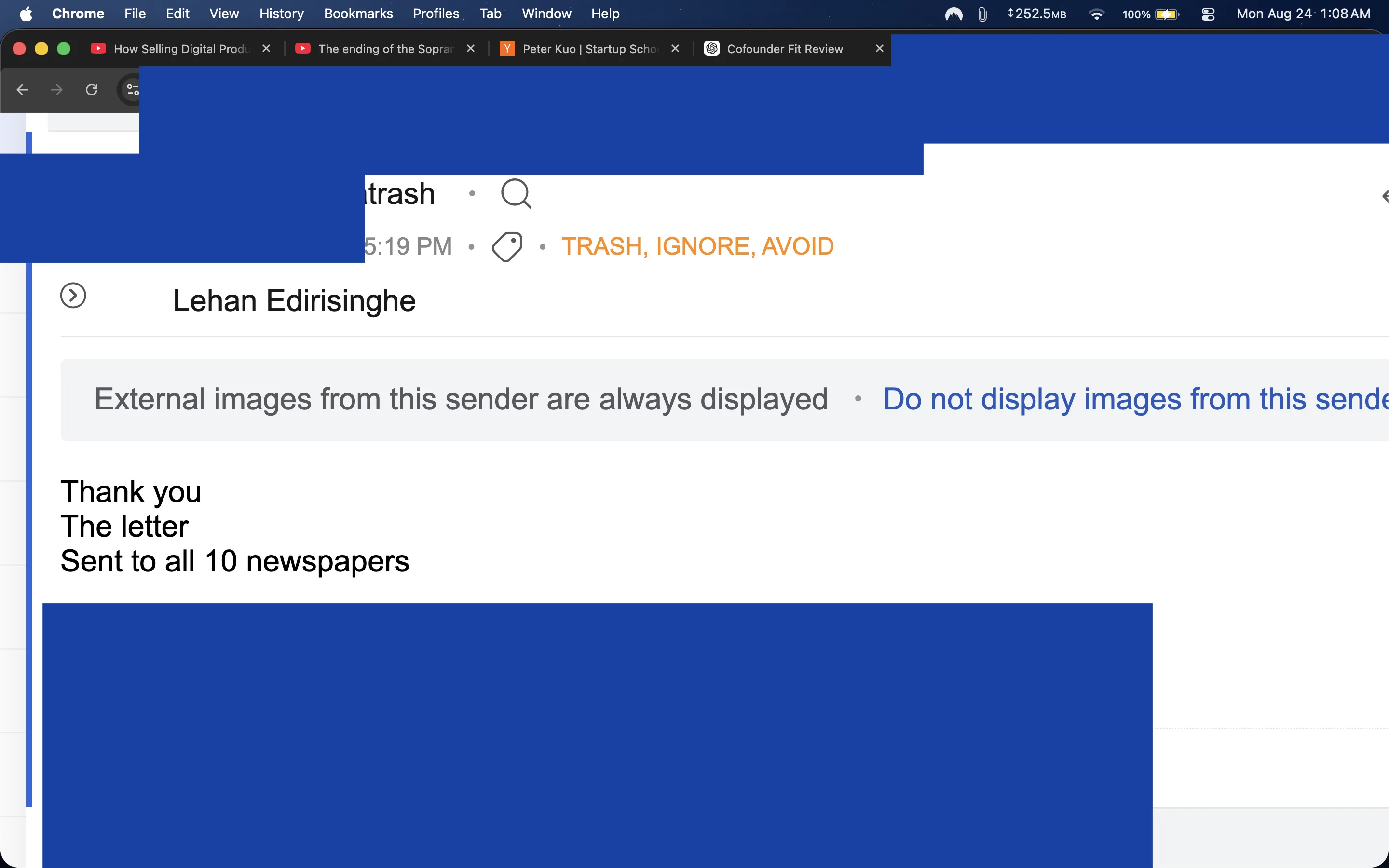Click The letter line in the email
The width and height of the screenshot is (1389, 868).
pyautogui.click(x=124, y=527)
